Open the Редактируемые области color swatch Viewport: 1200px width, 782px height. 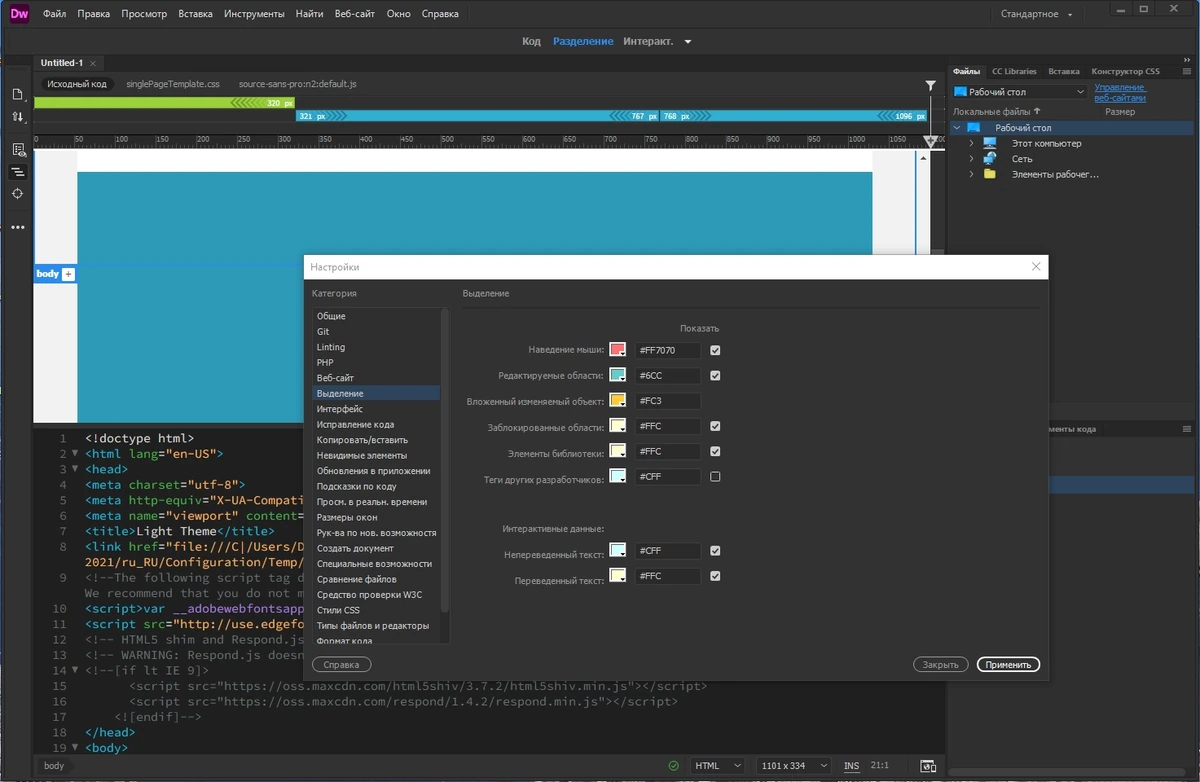tap(618, 376)
